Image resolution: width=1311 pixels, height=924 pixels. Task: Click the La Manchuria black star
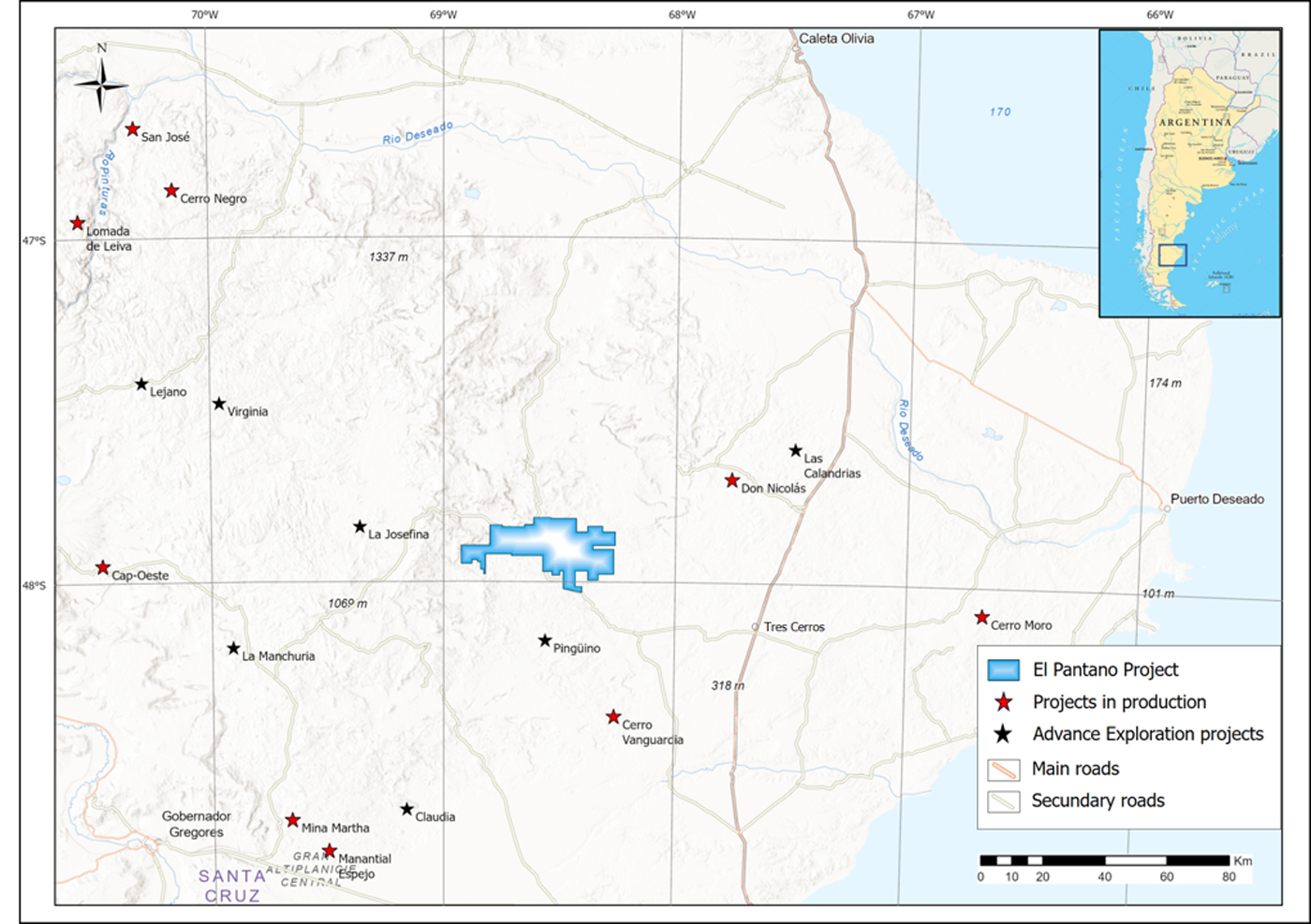tap(234, 649)
